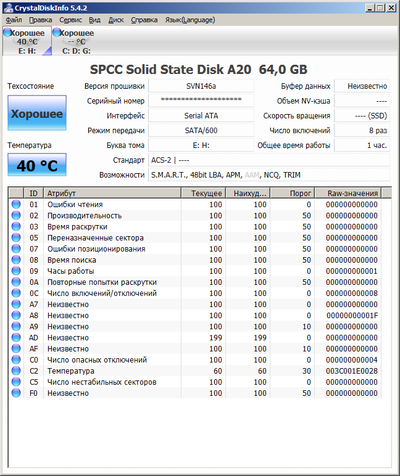The image size is (400, 476).
Task: Click the Raw-значения column header
Action: tap(348, 193)
